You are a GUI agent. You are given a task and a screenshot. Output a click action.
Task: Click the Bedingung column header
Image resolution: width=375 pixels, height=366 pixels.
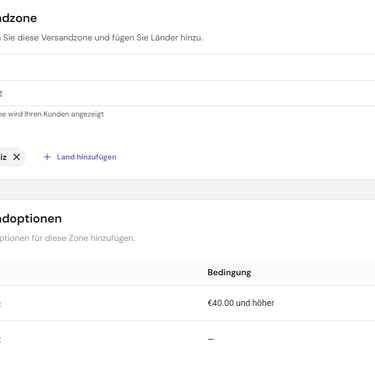point(229,272)
